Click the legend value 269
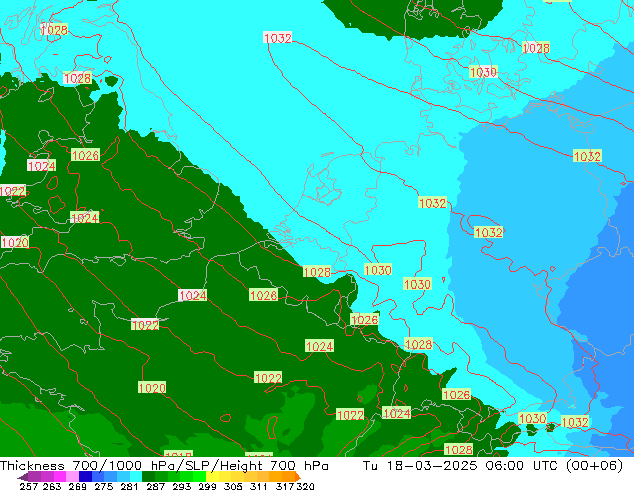Screen dimensions: 634x490 pyautogui.click(x=77, y=486)
